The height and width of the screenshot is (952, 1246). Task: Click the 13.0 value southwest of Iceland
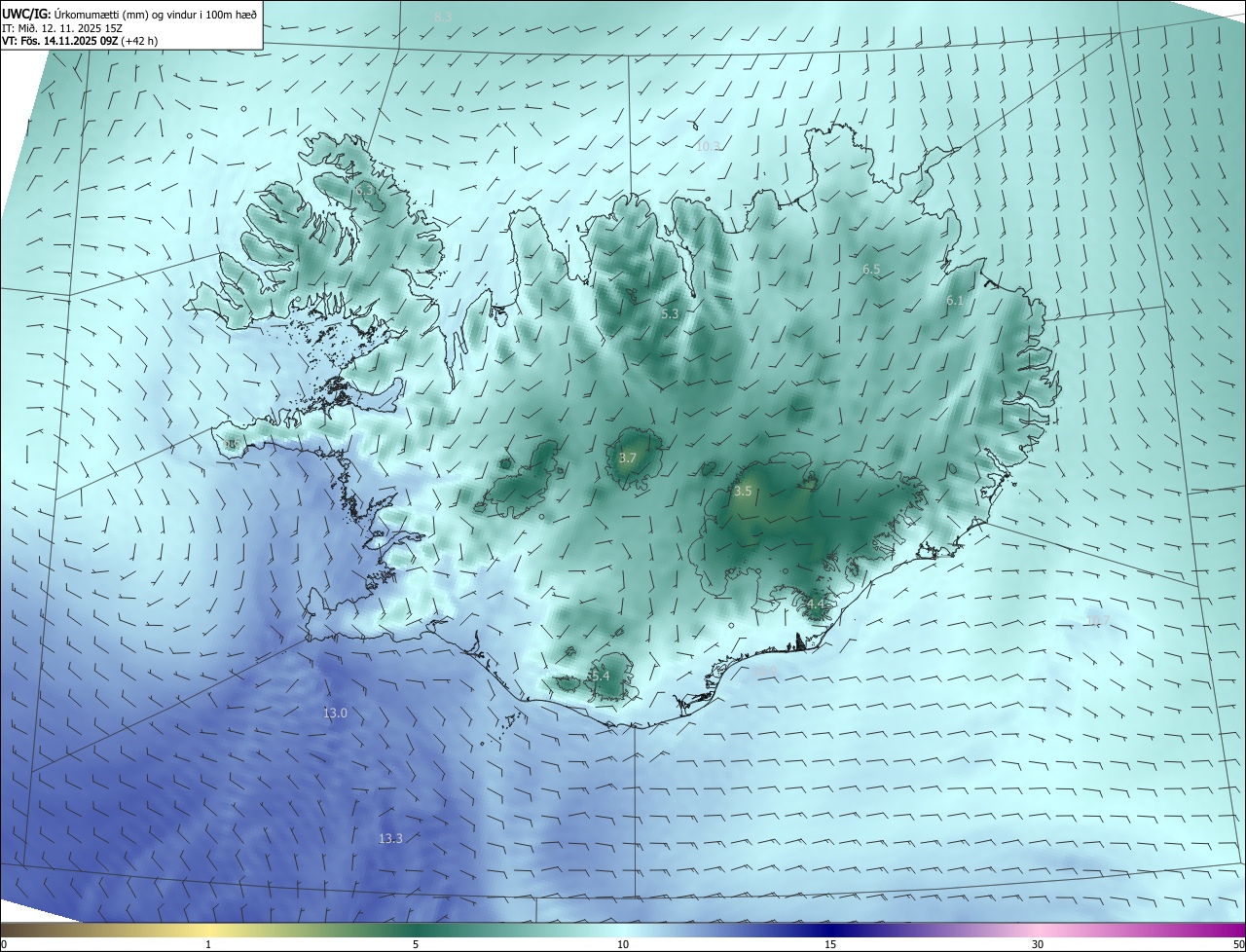point(335,713)
